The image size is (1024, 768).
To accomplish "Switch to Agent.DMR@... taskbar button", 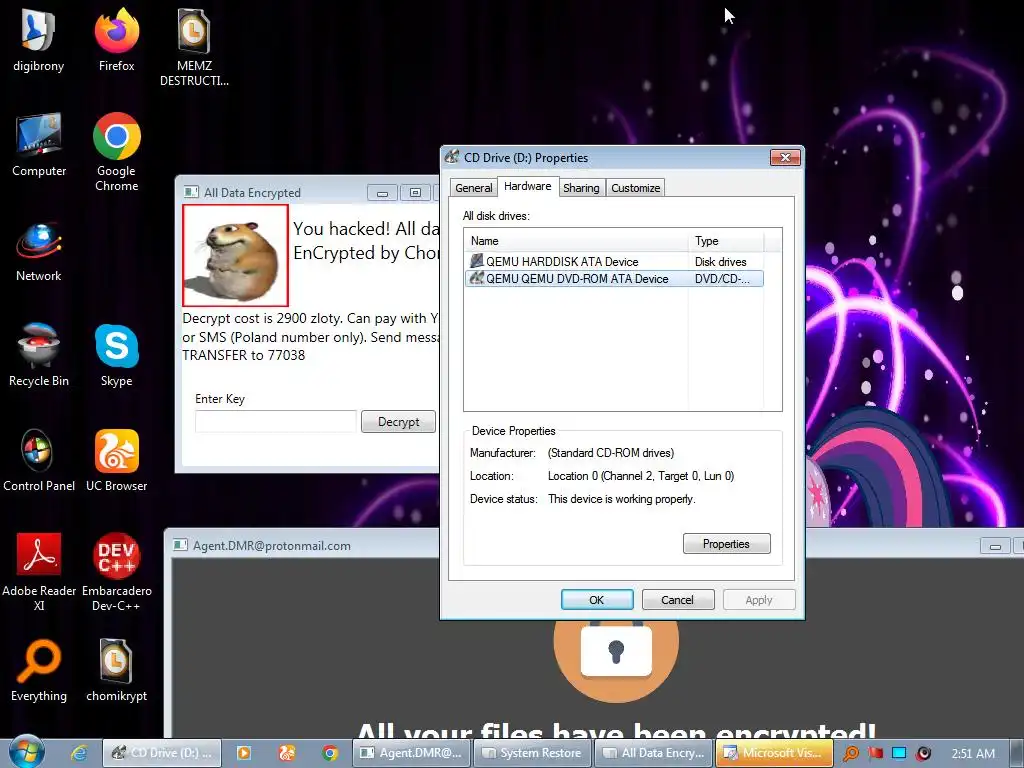I will pyautogui.click(x=411, y=753).
